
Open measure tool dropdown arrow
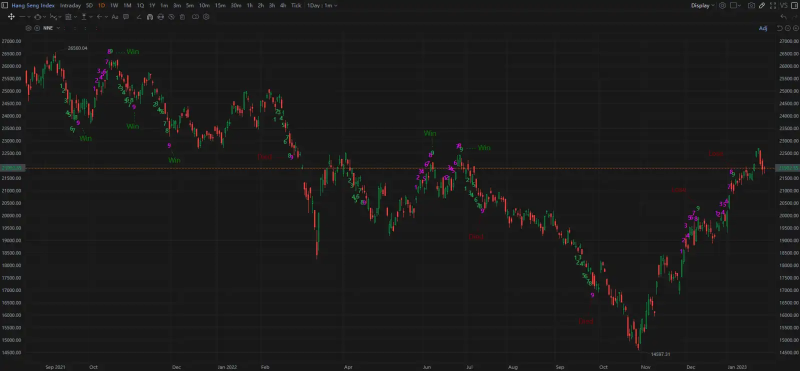click(91, 17)
